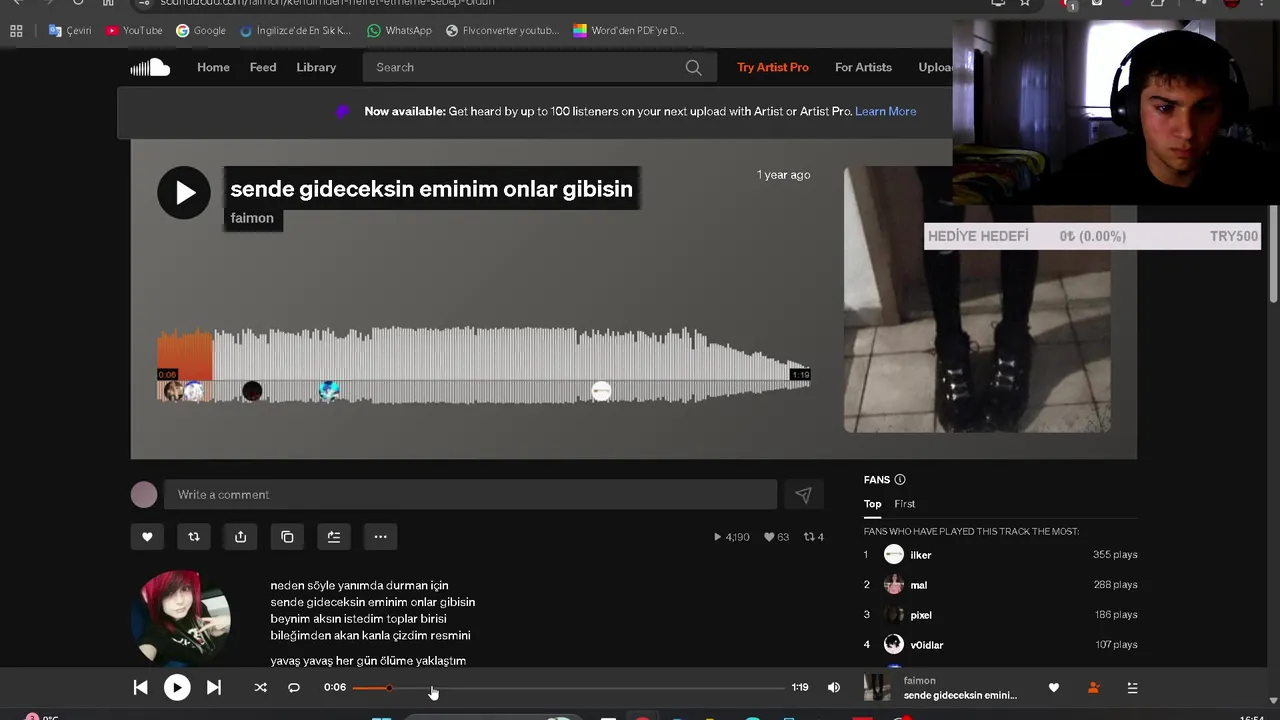
Task: Open the Word'den PDF'ye bookmark
Action: [628, 30]
